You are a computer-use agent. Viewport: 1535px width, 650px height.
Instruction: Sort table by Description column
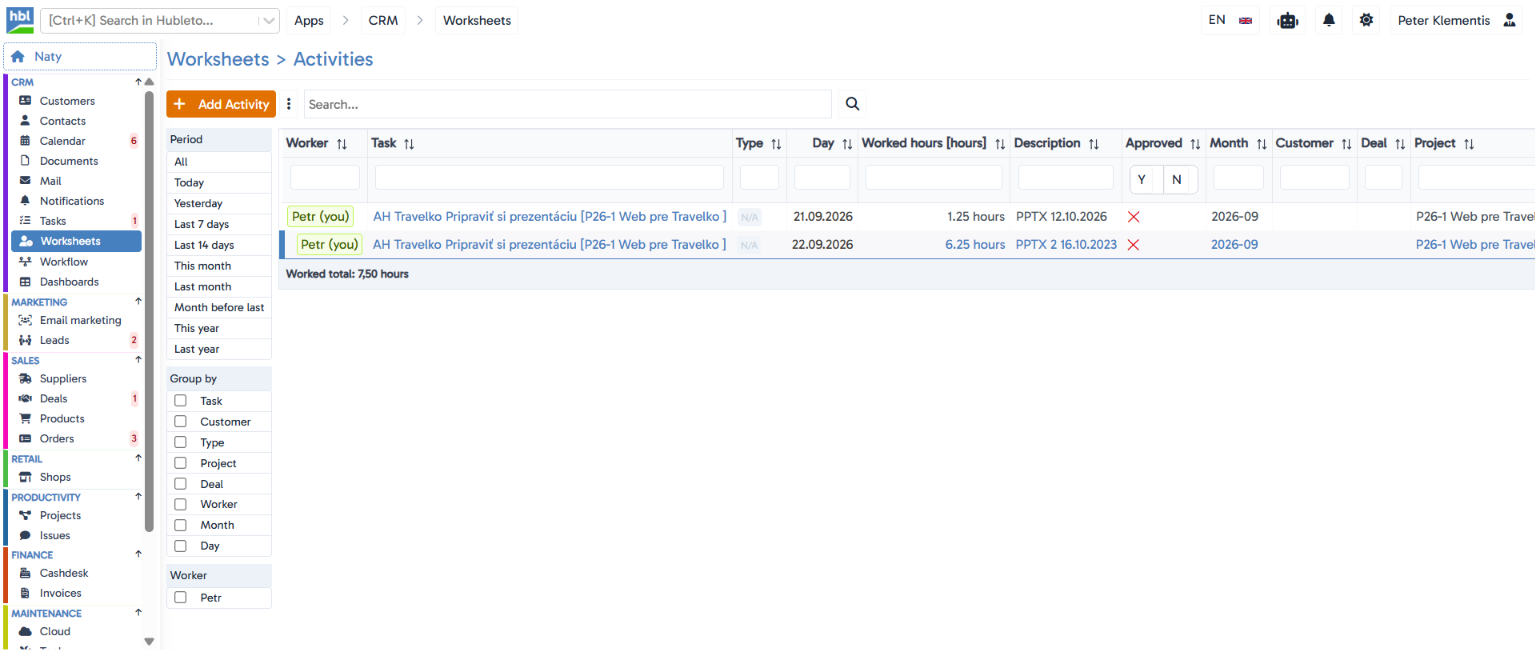pos(1094,144)
